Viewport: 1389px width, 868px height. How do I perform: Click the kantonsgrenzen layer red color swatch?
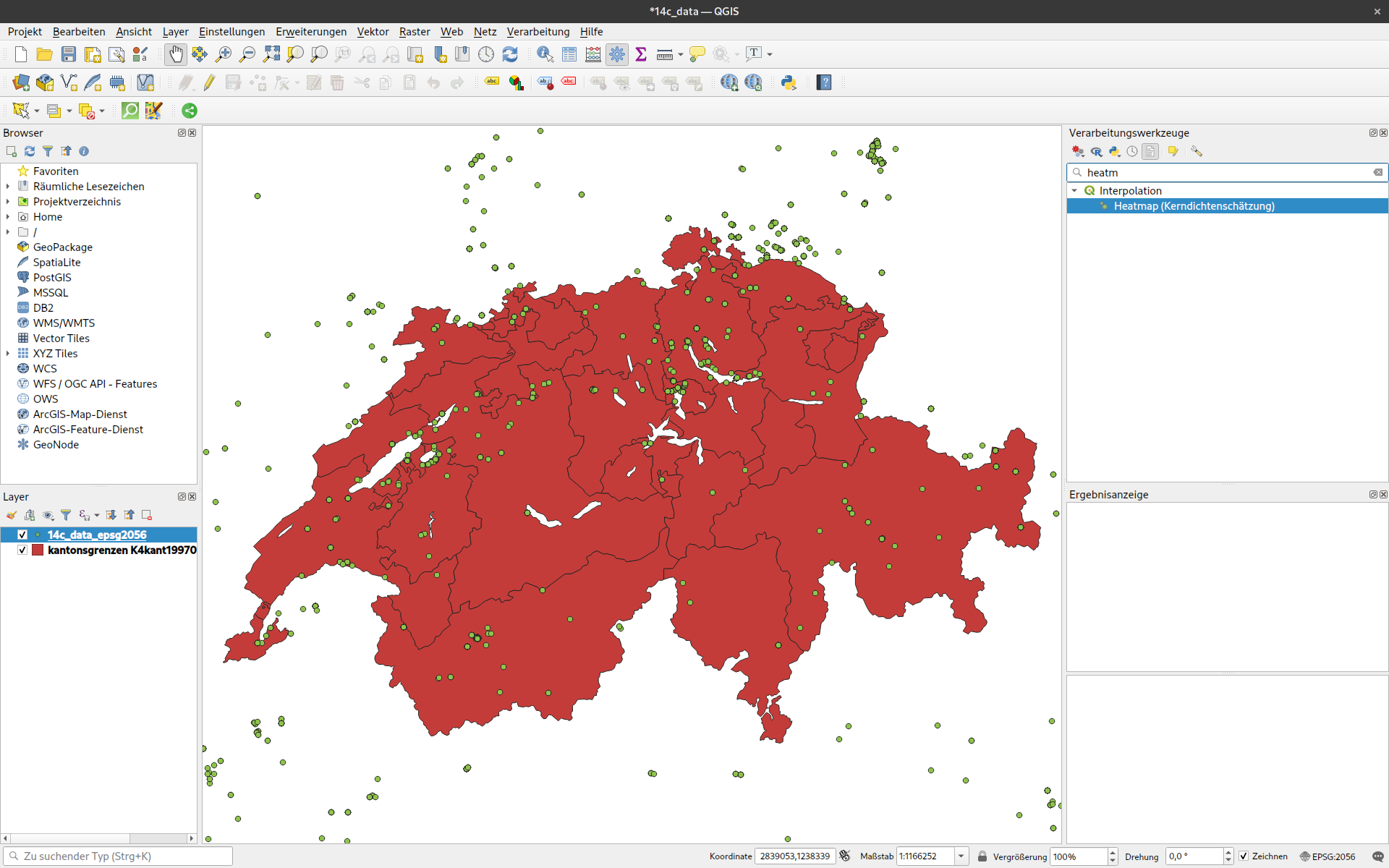(x=38, y=550)
